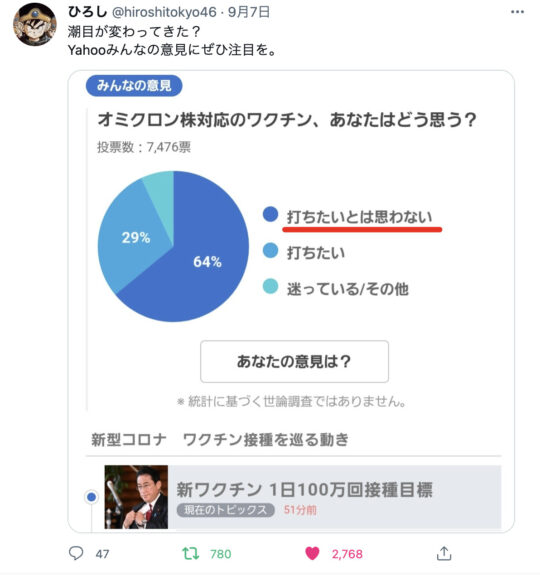Click the dark blue 打ちたいとは思わない legend dot
Image resolution: width=540 pixels, height=575 pixels.
pyautogui.click(x=270, y=214)
